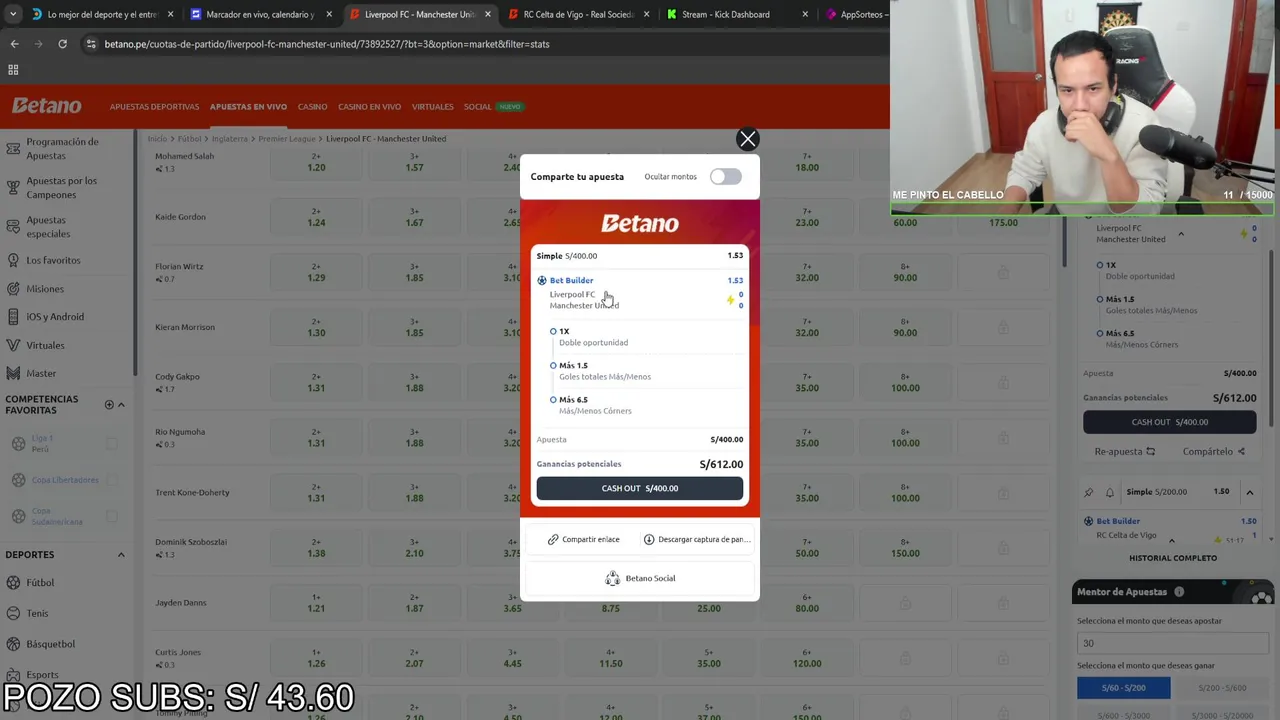Select the Más 6.5 radio in the share dialog

[553, 399]
